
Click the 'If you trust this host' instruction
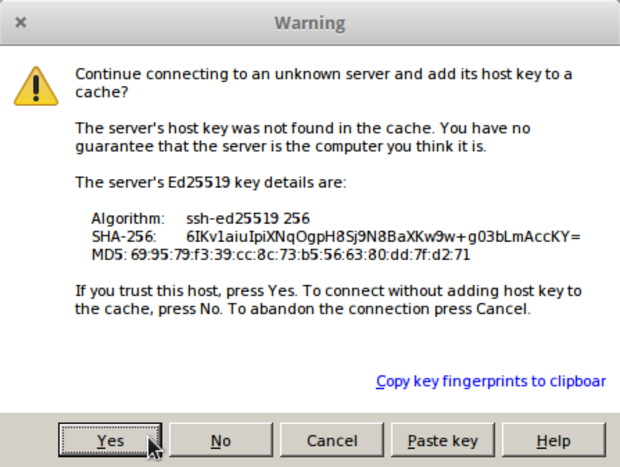[328, 291]
